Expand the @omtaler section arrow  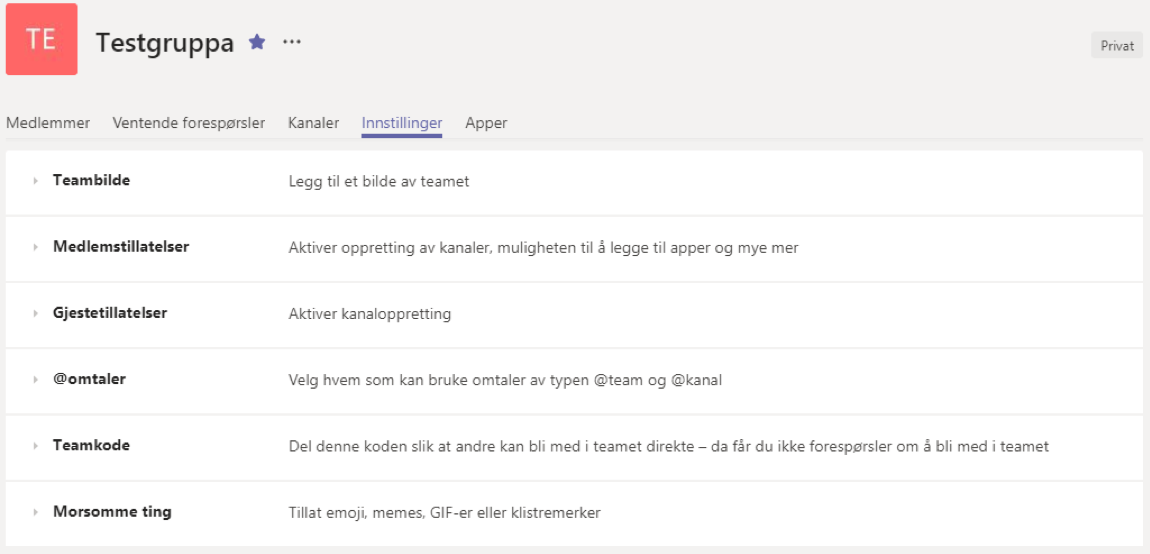pos(35,380)
